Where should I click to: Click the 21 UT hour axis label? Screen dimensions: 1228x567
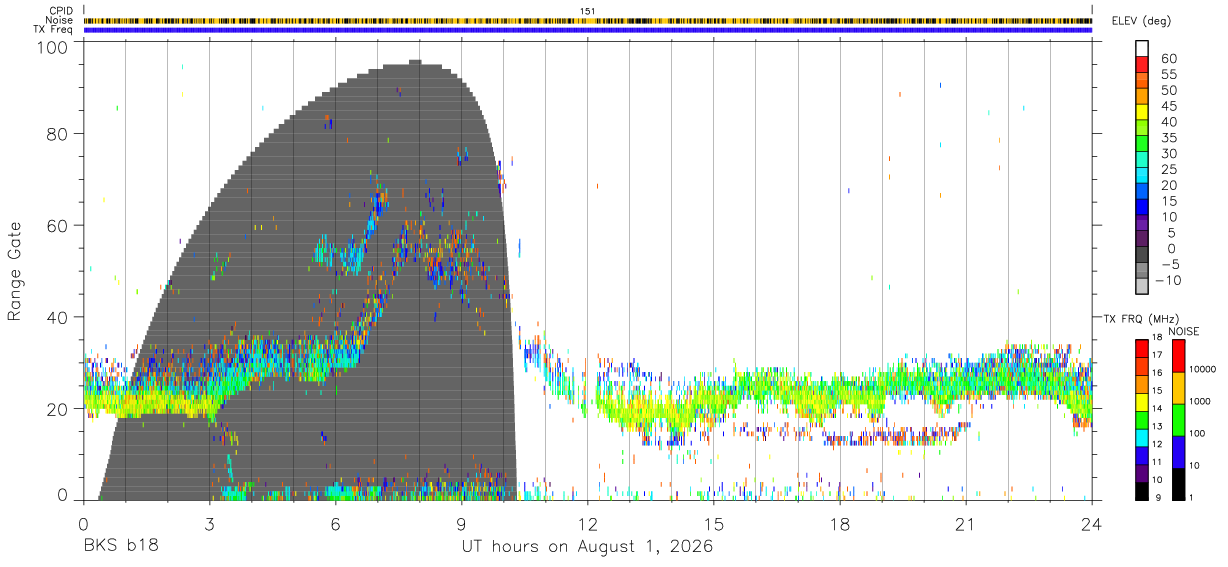tap(966, 524)
